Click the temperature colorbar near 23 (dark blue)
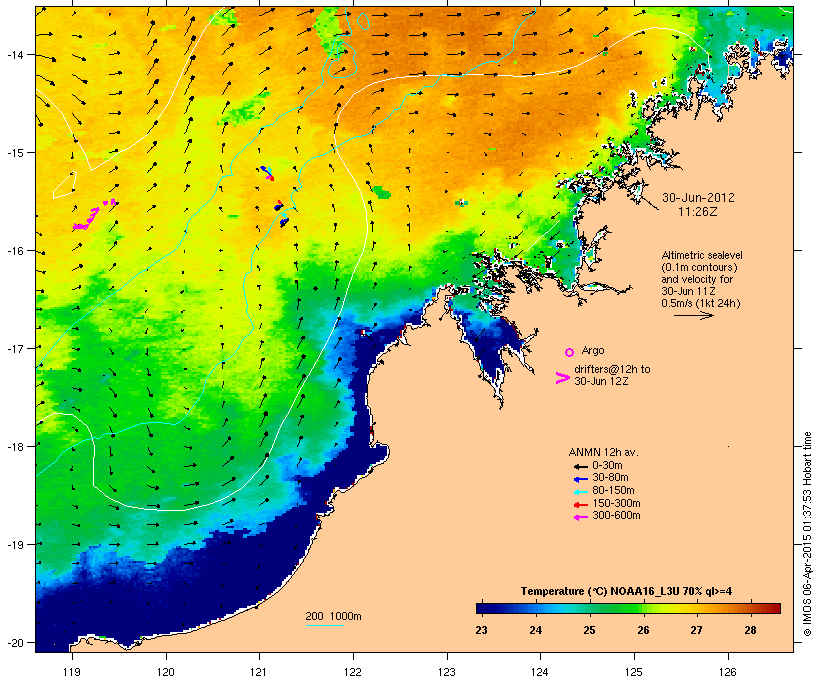The image size is (820, 680). coord(482,608)
